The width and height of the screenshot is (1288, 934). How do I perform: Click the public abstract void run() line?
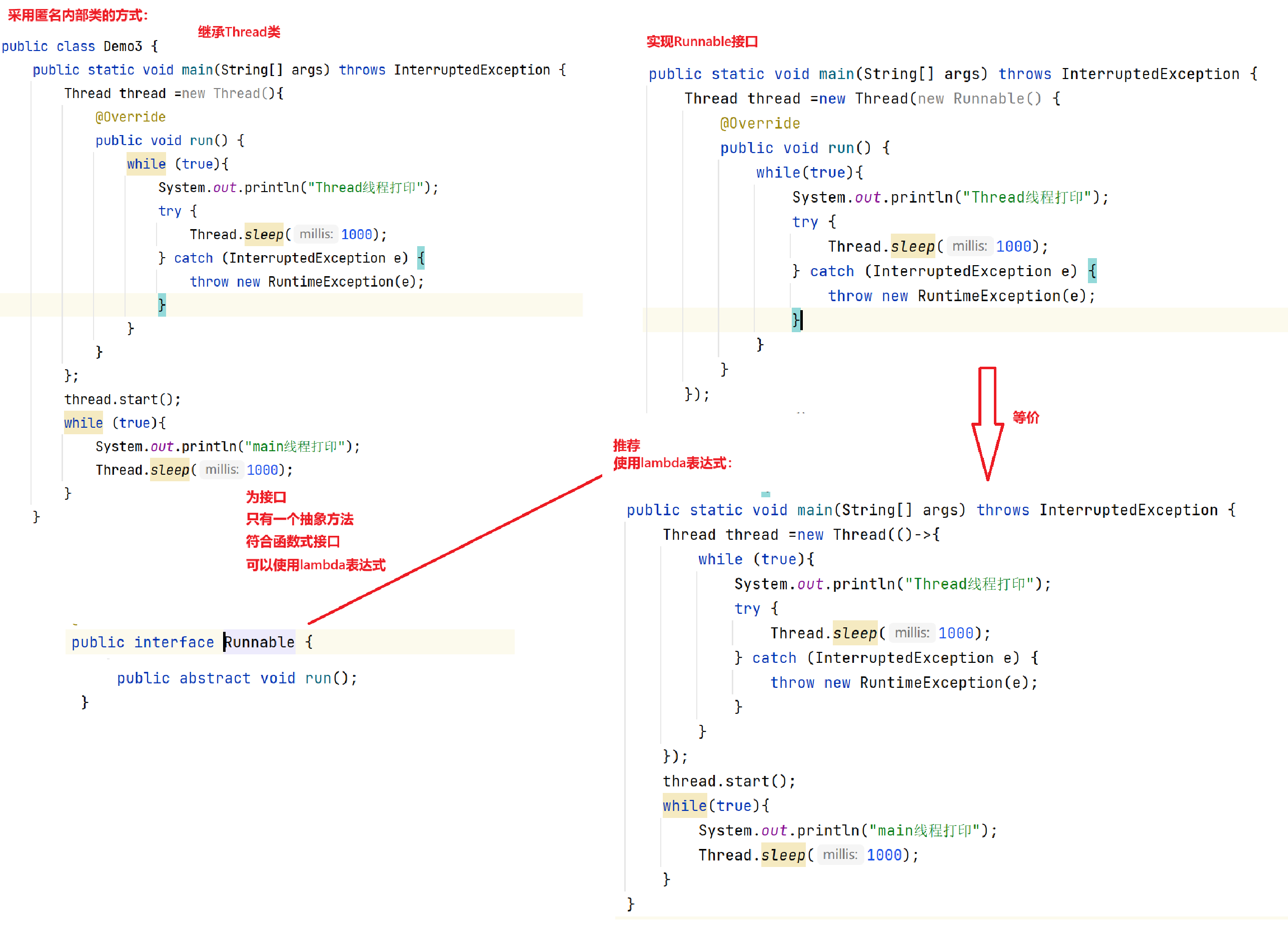[237, 678]
